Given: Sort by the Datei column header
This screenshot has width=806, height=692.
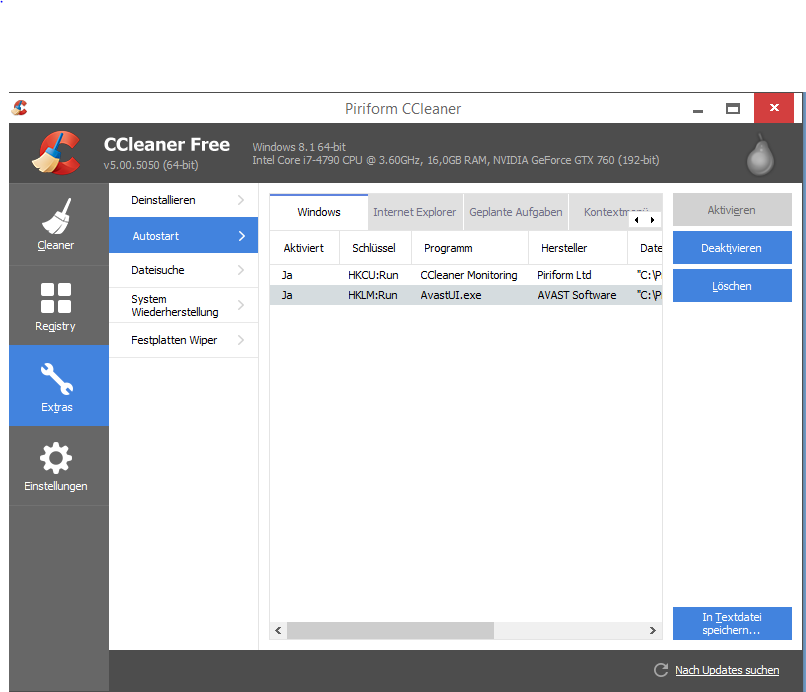Looking at the screenshot, I should pos(645,248).
